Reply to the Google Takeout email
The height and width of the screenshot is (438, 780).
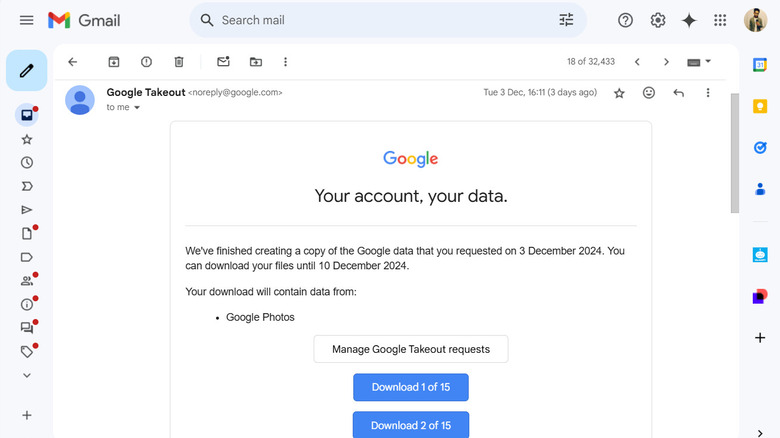click(x=679, y=93)
